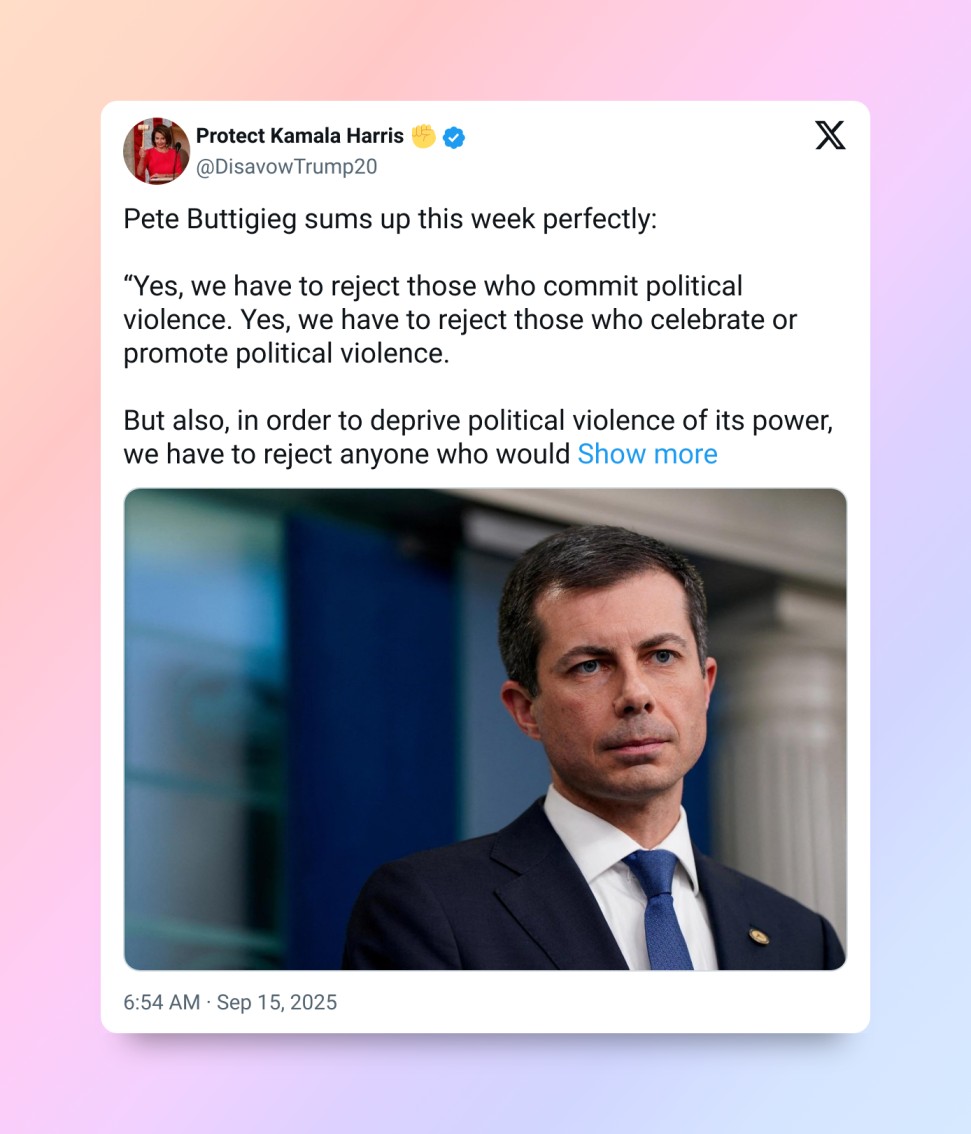Click the blue verified checkmark badge
Viewport: 971px width, 1134px height.
(x=453, y=137)
